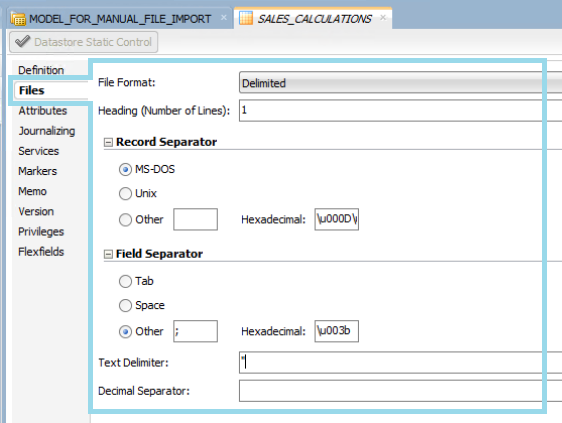Select Space as field separator
The height and width of the screenshot is (423, 562).
[125, 305]
